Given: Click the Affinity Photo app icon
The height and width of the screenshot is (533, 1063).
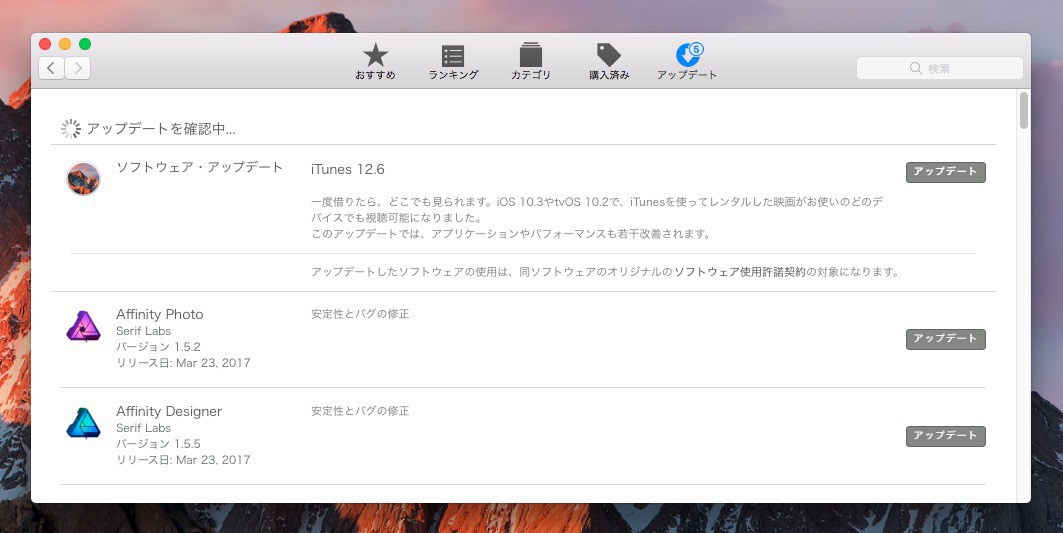Looking at the screenshot, I should click(x=83, y=326).
